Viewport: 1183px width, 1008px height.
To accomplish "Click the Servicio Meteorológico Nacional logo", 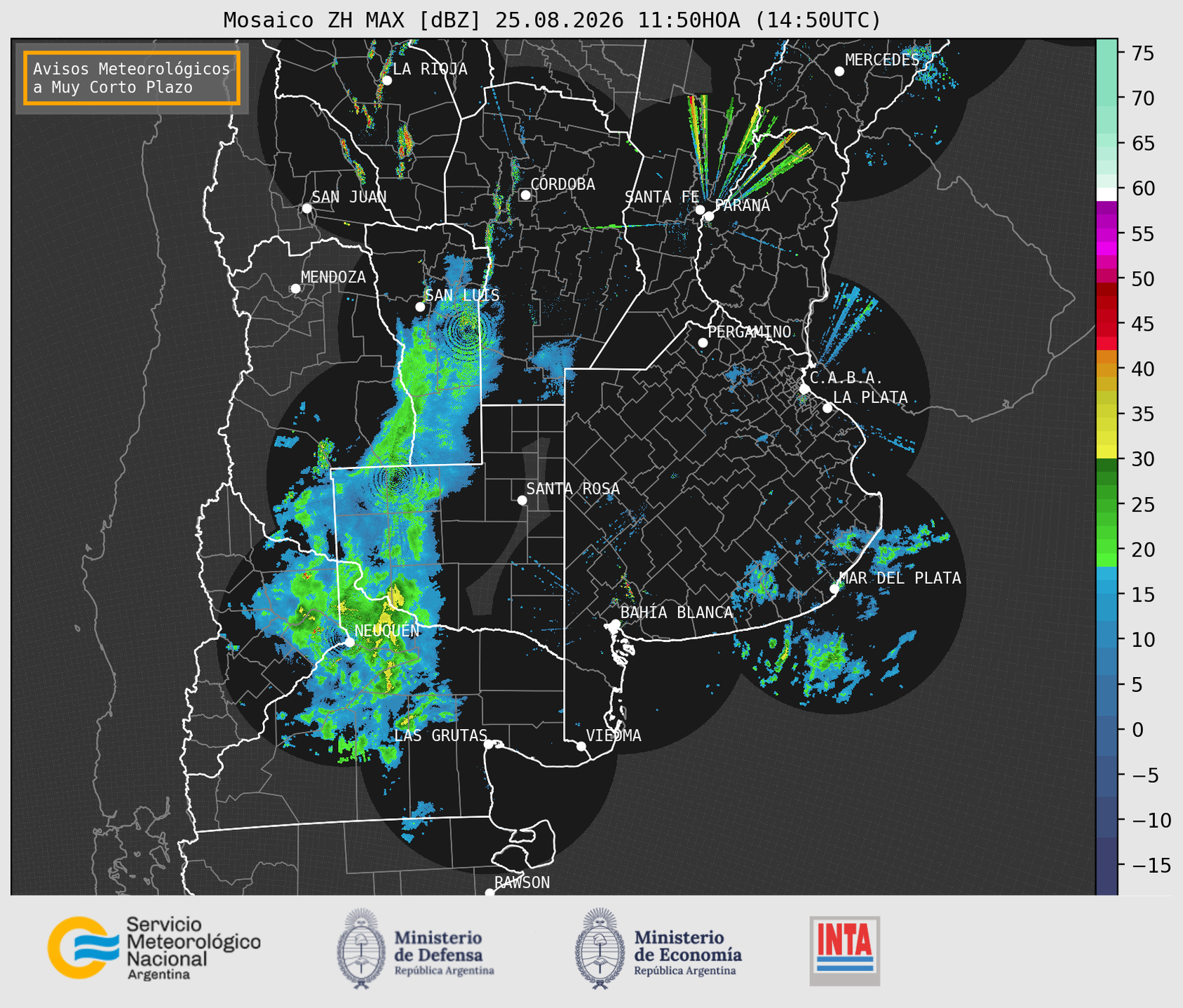I will 154,947.
